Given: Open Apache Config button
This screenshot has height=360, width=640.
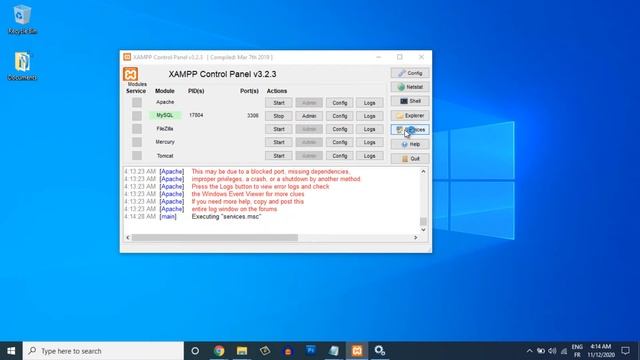Looking at the screenshot, I should tap(339, 103).
